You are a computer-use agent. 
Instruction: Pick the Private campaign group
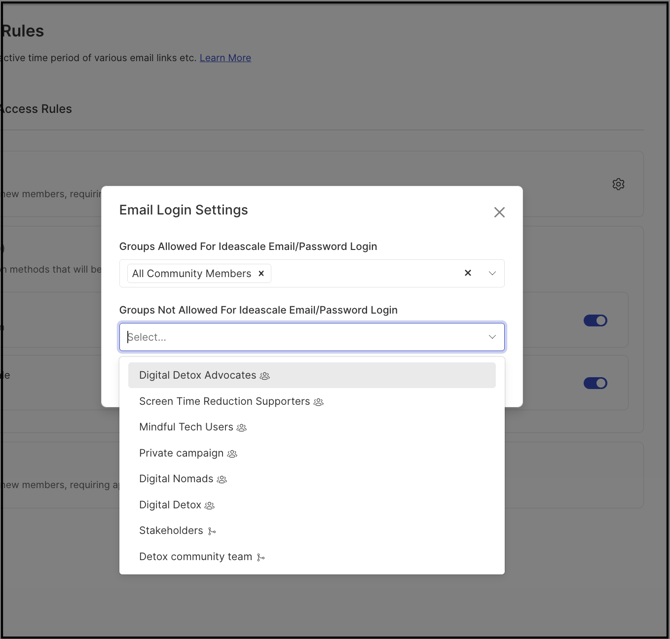pyautogui.click(x=181, y=453)
